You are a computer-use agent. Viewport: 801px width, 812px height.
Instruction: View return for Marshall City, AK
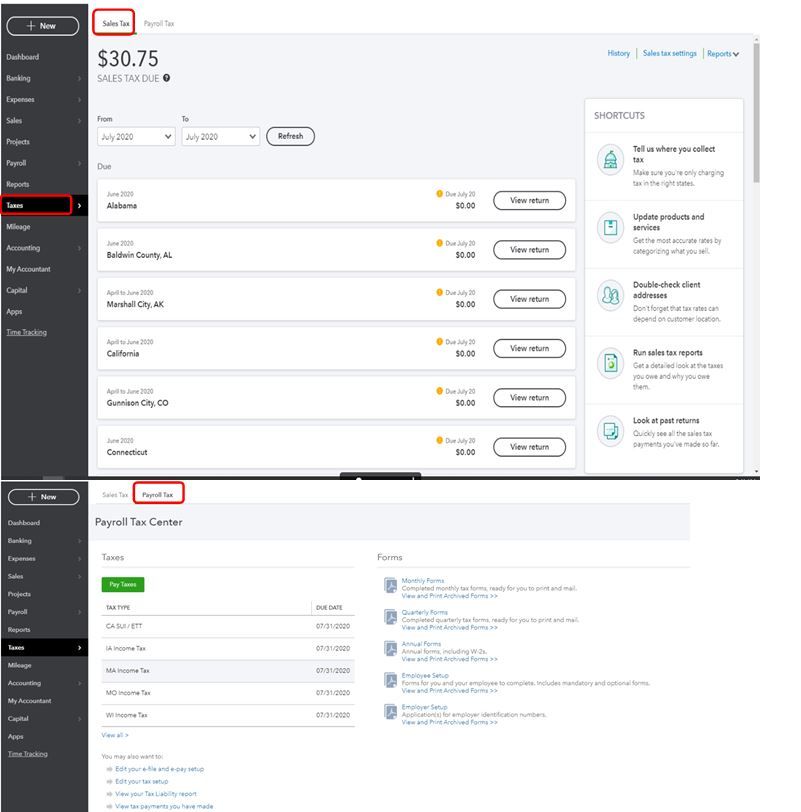point(529,299)
